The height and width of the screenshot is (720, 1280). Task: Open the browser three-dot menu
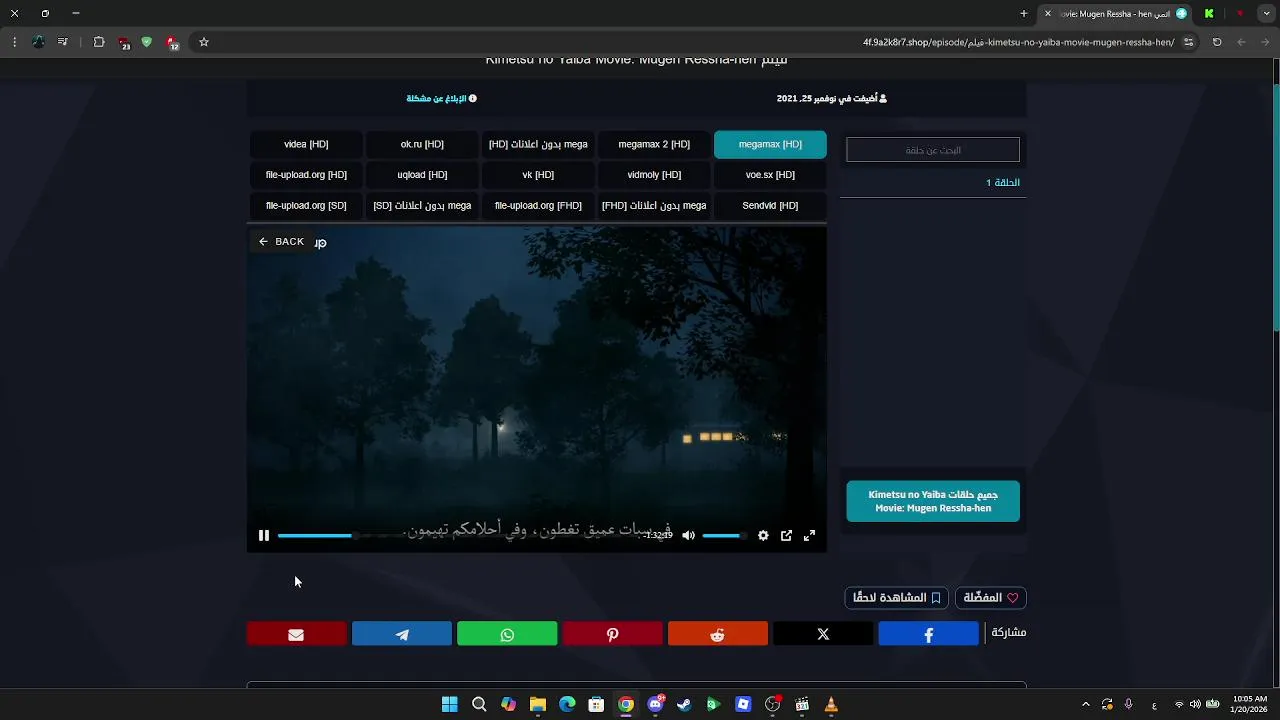coord(14,42)
